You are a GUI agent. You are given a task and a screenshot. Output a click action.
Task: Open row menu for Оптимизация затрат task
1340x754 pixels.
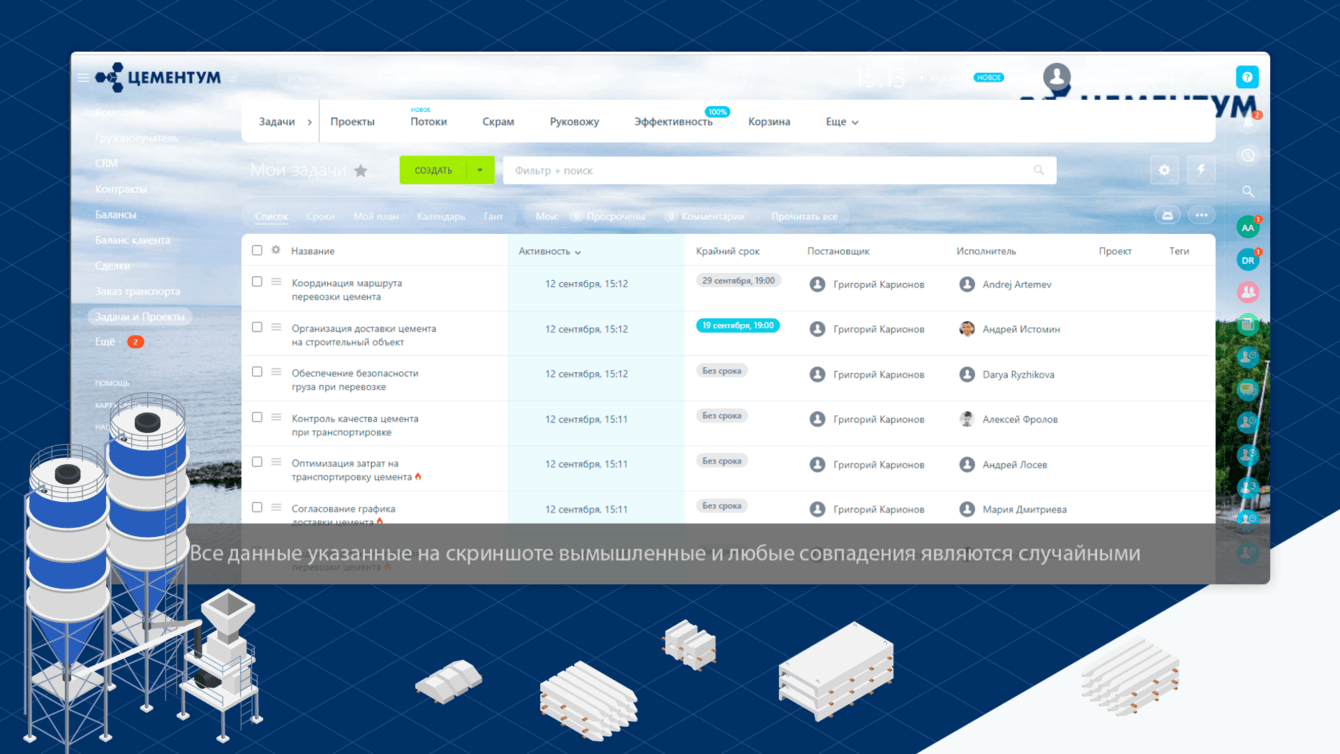276,462
